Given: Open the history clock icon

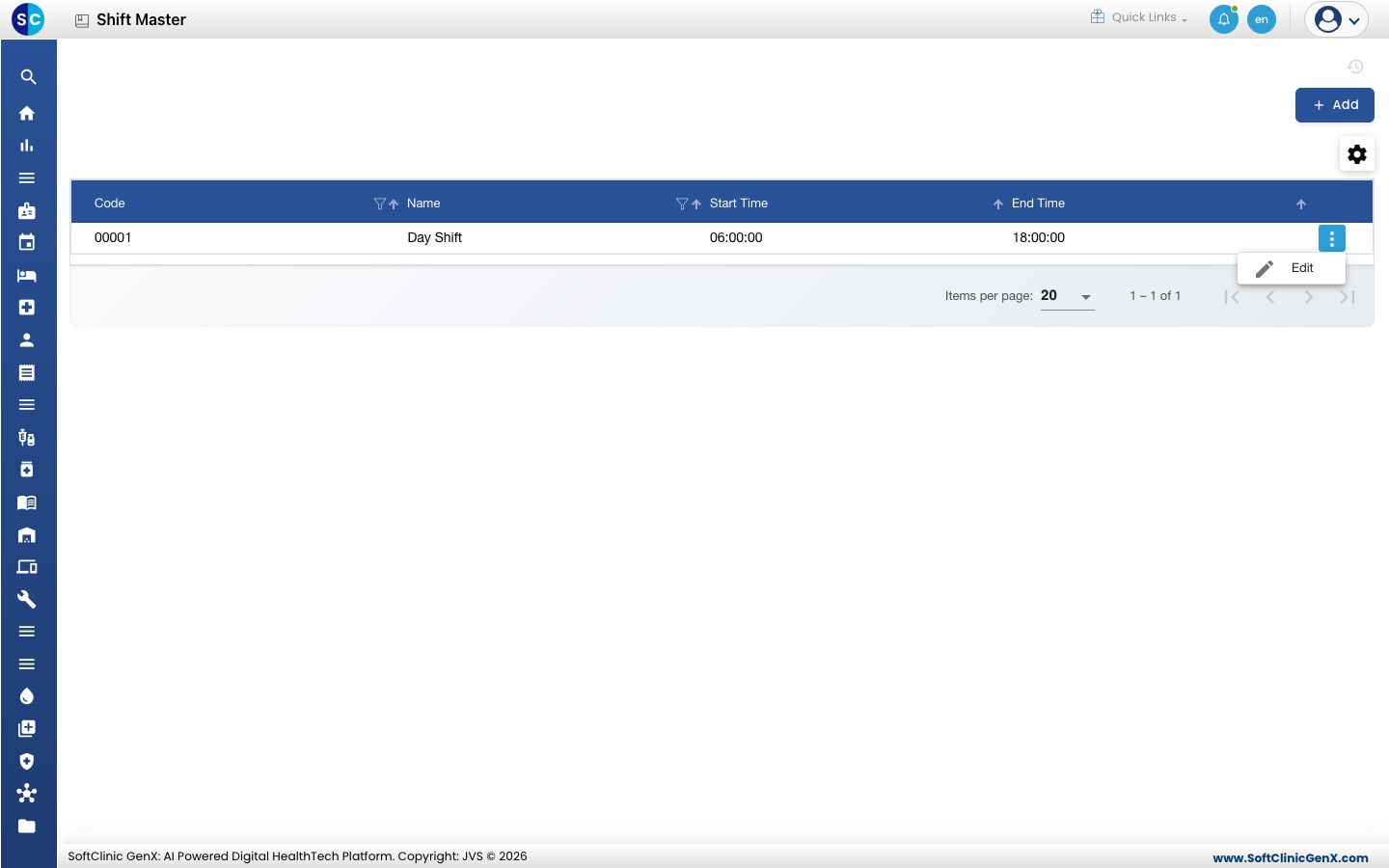Looking at the screenshot, I should pos(1355,67).
